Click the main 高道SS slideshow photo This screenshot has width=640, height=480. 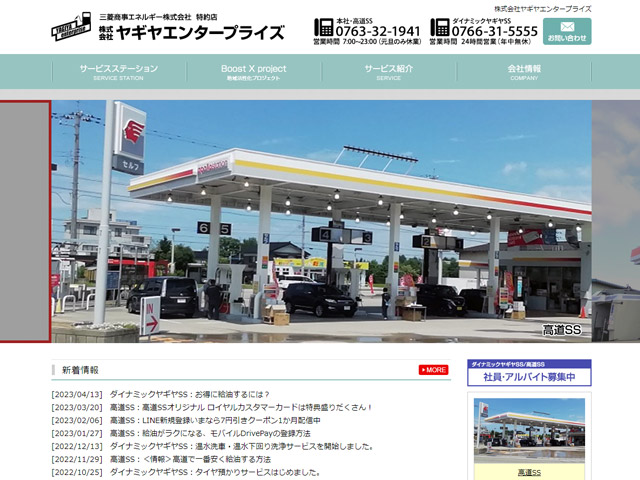point(321,221)
